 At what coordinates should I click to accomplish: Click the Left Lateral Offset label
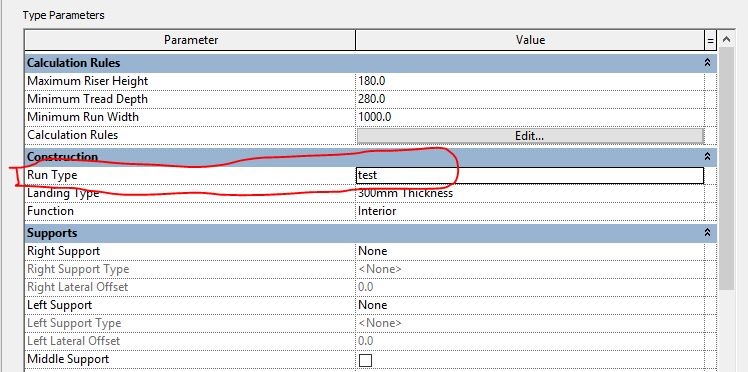(x=73, y=341)
